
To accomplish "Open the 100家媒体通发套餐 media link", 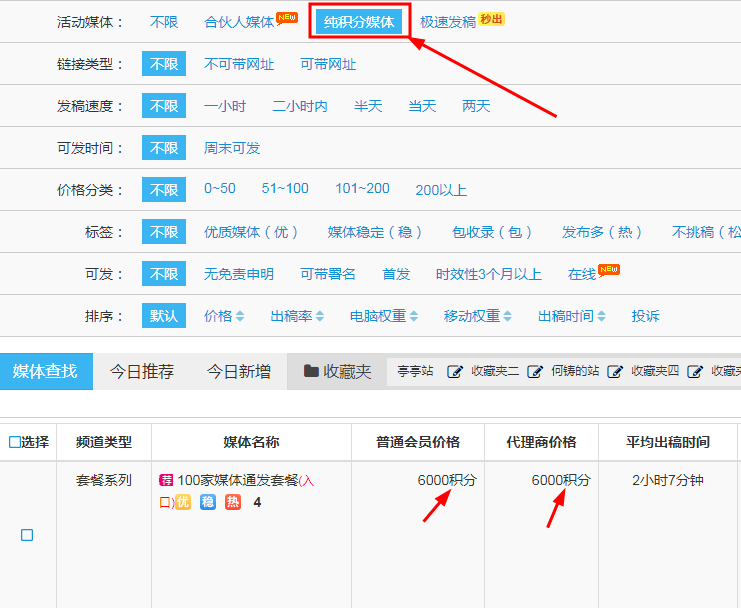I will (x=238, y=480).
